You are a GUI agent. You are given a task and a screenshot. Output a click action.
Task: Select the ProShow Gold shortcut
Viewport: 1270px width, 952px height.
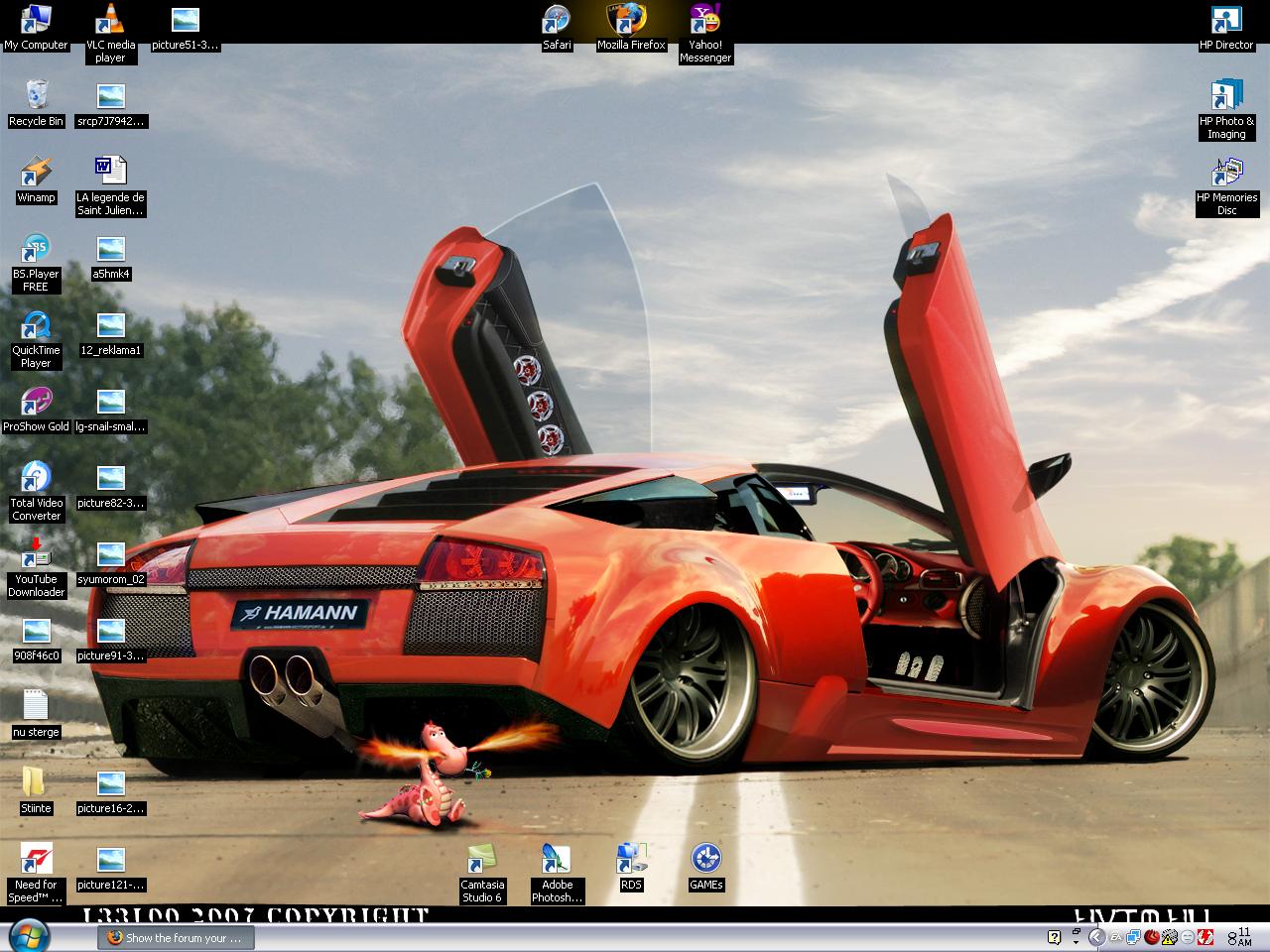pos(36,410)
